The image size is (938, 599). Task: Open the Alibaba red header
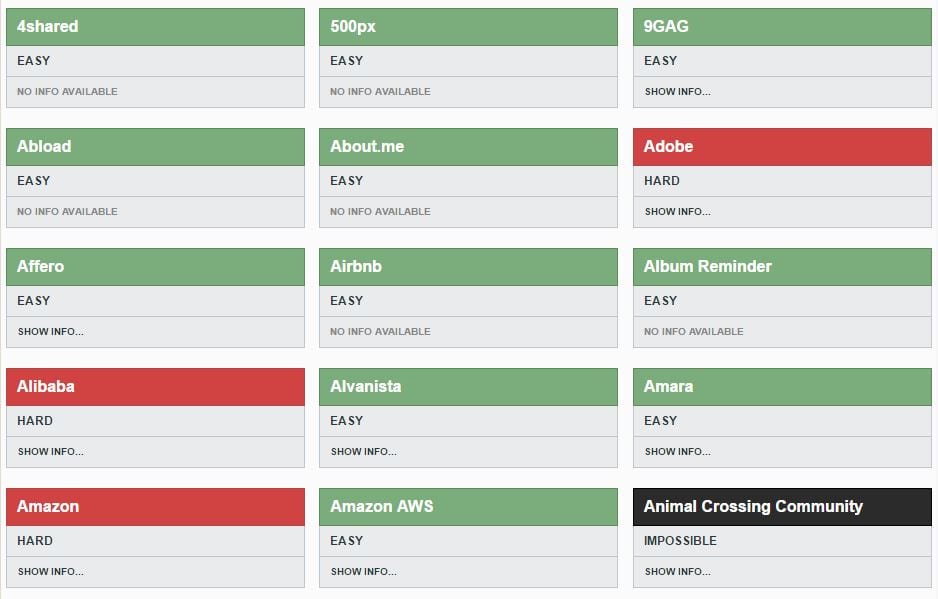[155, 387]
